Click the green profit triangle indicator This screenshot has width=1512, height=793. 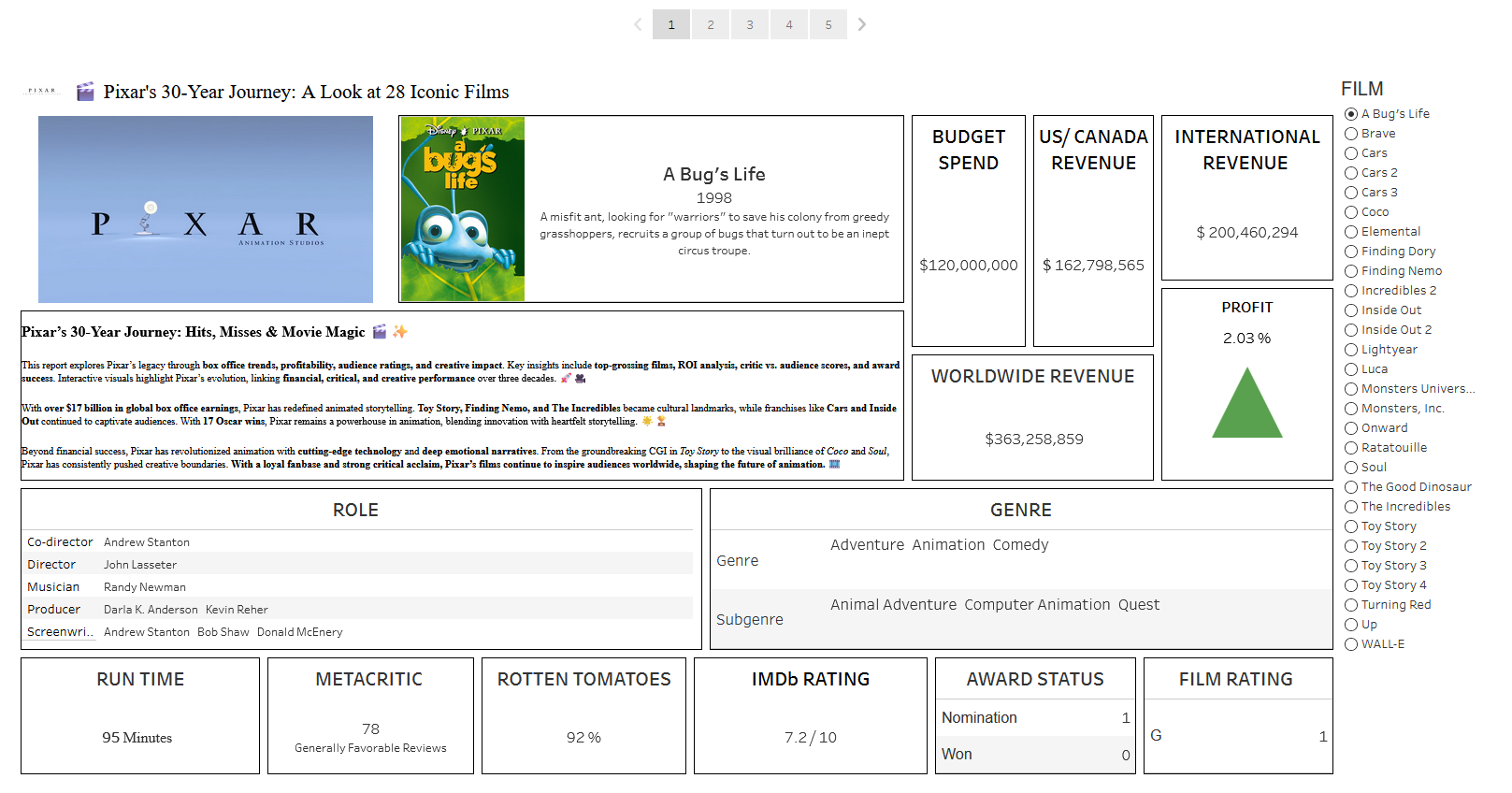[1247, 402]
